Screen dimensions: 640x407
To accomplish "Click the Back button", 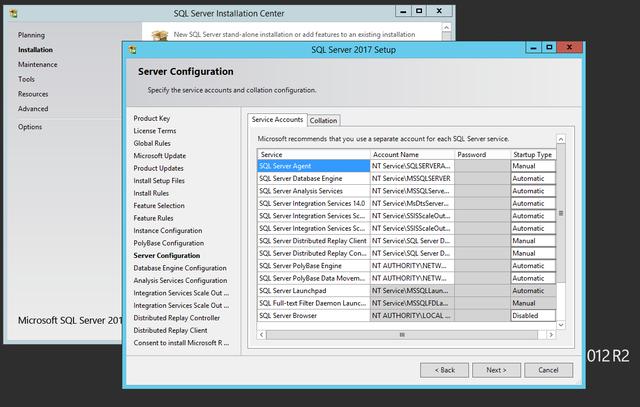I will tap(444, 370).
